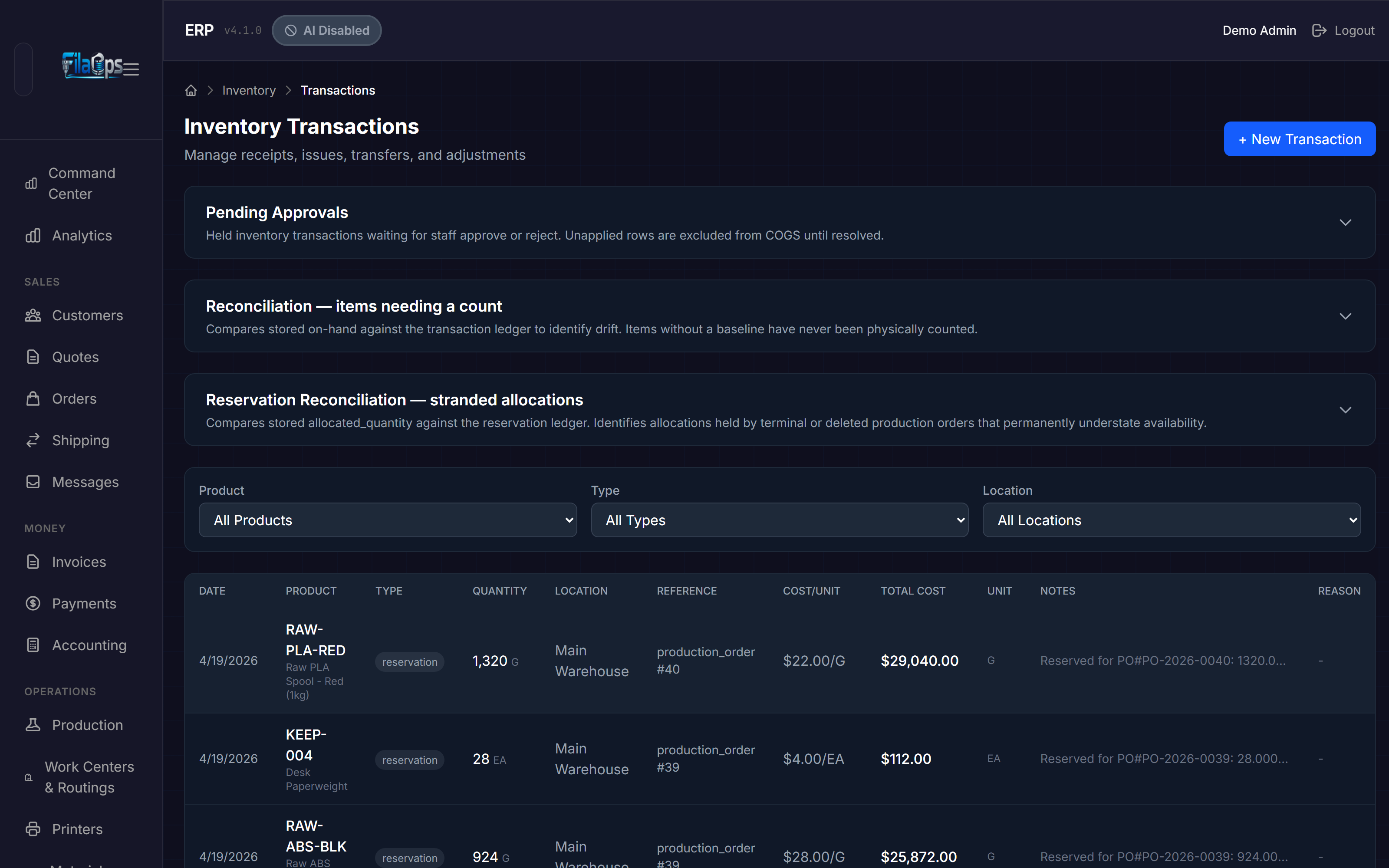Click the Logout link
Viewport: 1389px width, 868px height.
1343,30
